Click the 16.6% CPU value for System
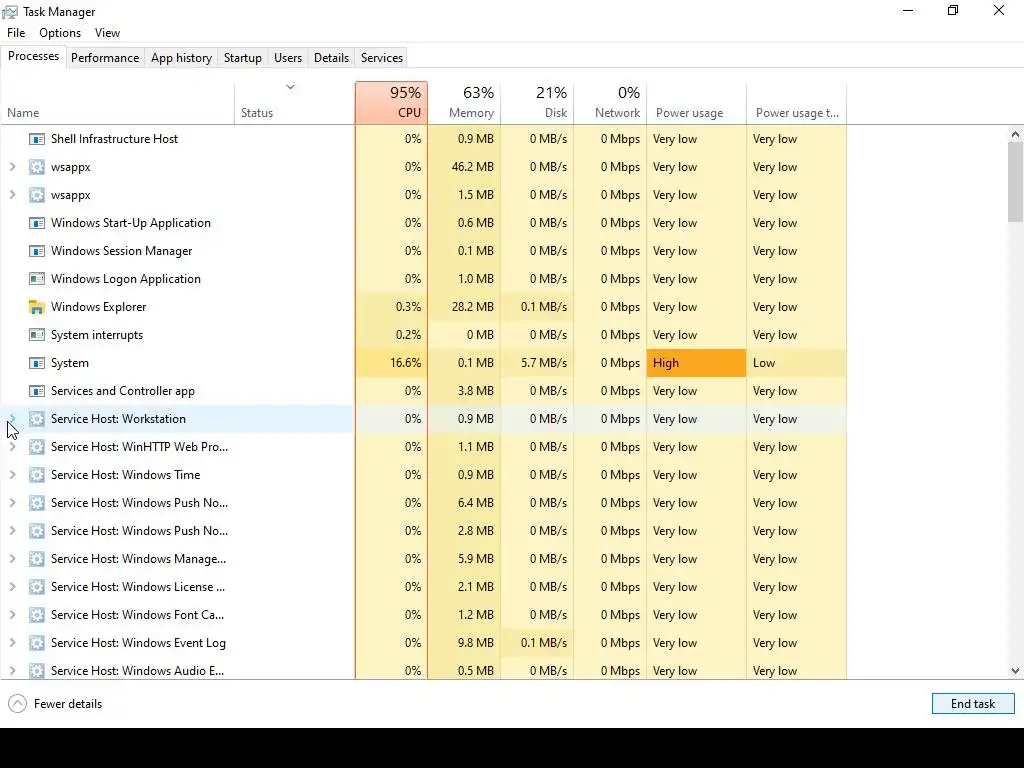1024x768 pixels. pos(406,363)
